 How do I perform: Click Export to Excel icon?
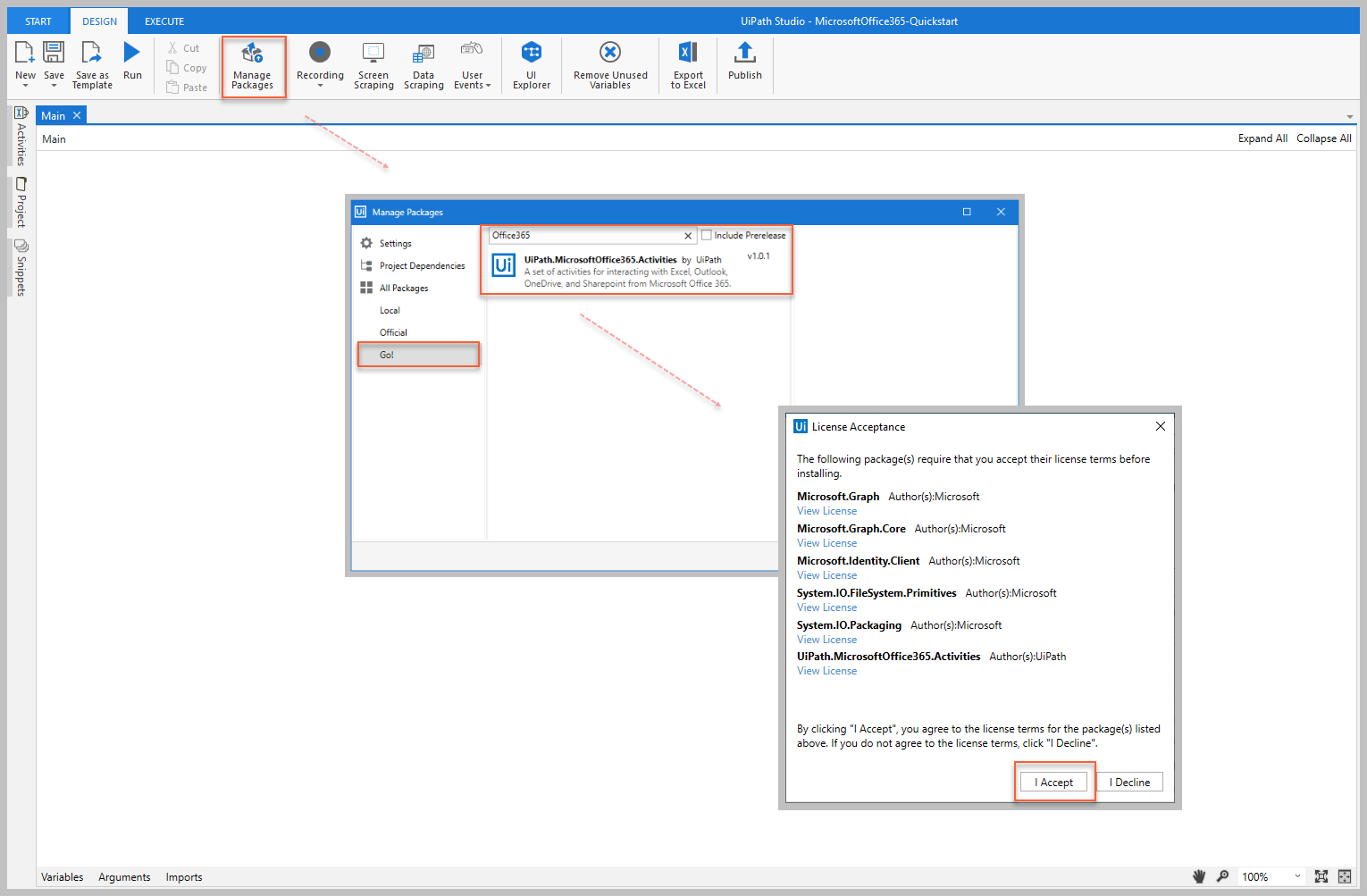click(688, 53)
